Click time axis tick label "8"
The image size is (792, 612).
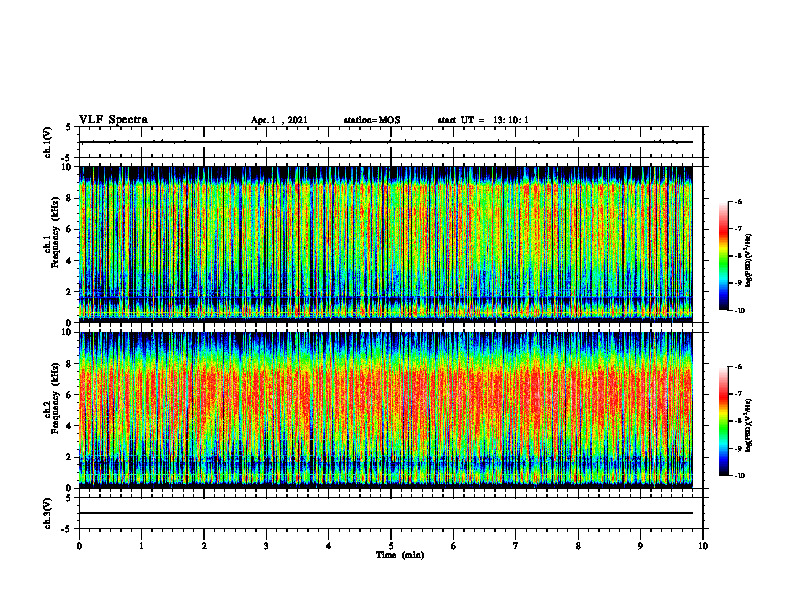pyautogui.click(x=578, y=546)
